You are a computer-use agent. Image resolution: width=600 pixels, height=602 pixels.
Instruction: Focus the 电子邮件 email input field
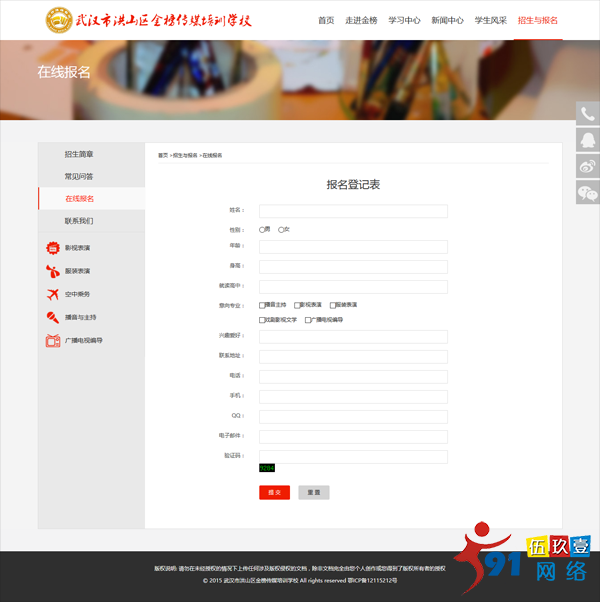353,437
